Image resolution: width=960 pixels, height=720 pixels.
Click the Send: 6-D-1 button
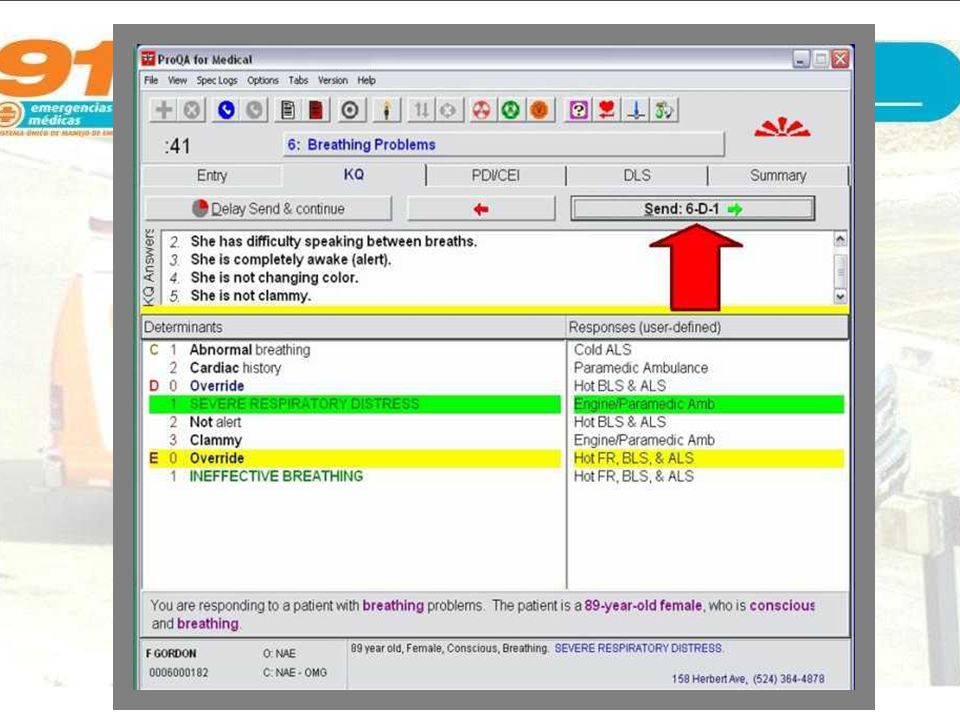click(x=692, y=209)
